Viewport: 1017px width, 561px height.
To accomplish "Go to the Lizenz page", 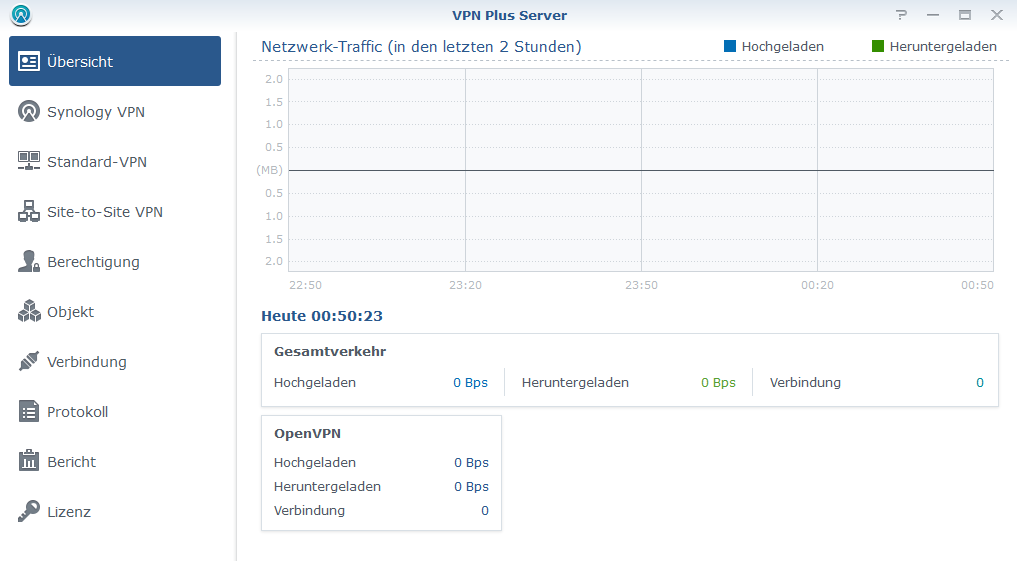I will pos(115,511).
